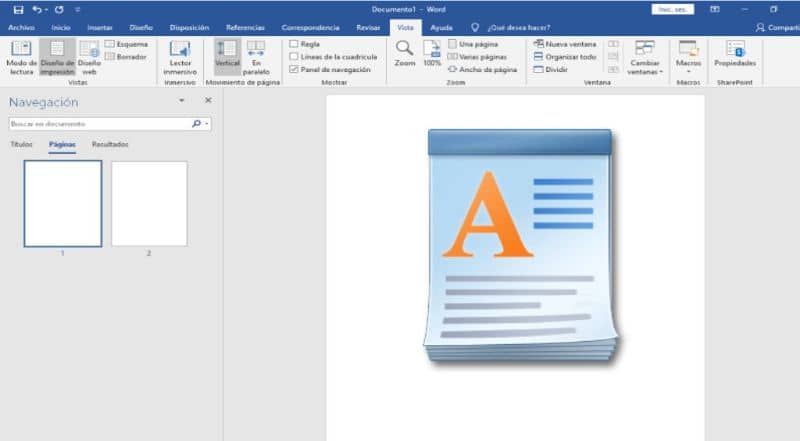800x441 pixels.
Task: Switch to the Diseño tab
Action: coord(141,28)
